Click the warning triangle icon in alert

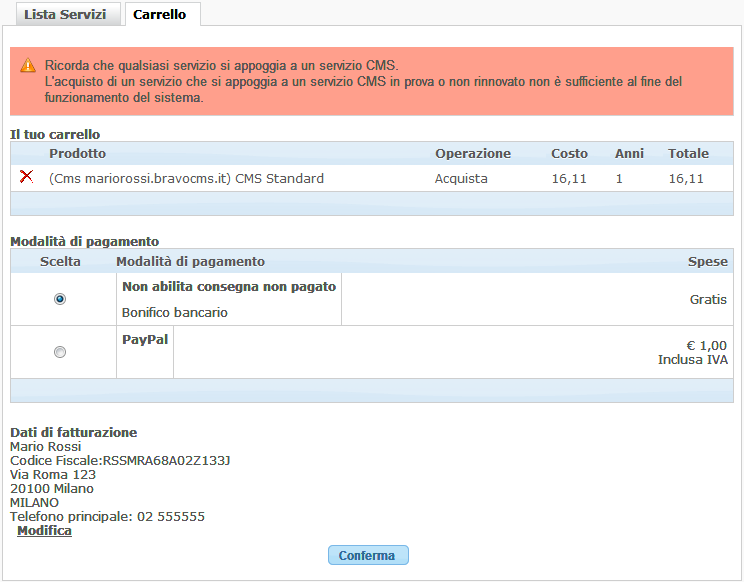(x=28, y=65)
